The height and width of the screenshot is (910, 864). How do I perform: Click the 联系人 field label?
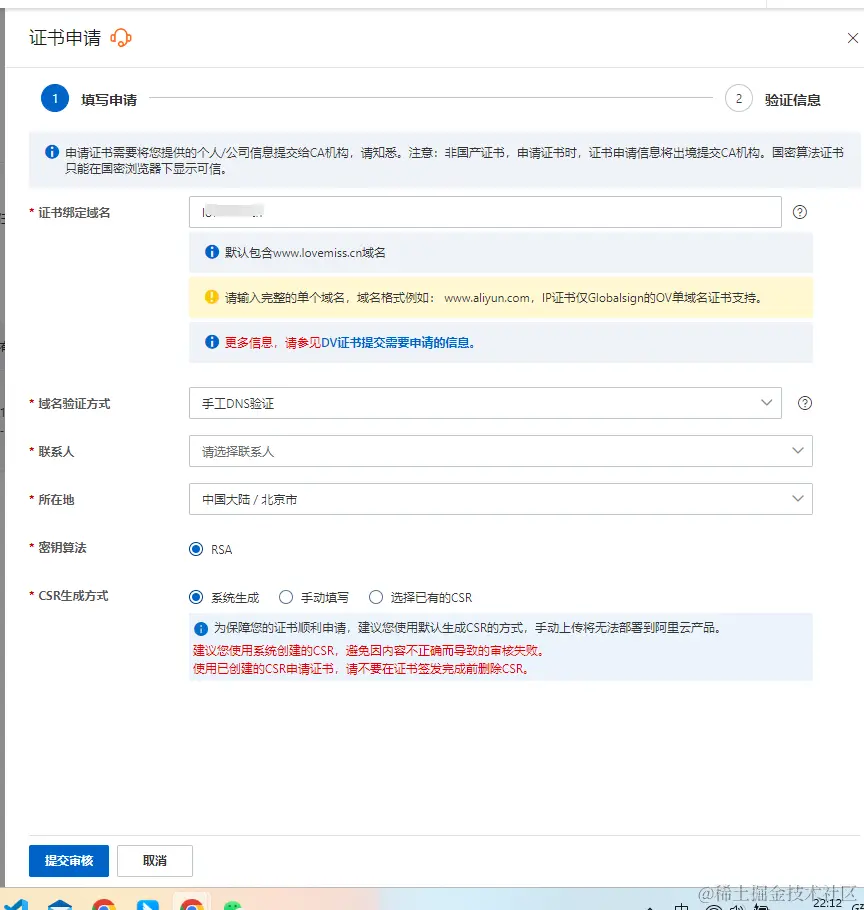(56, 452)
